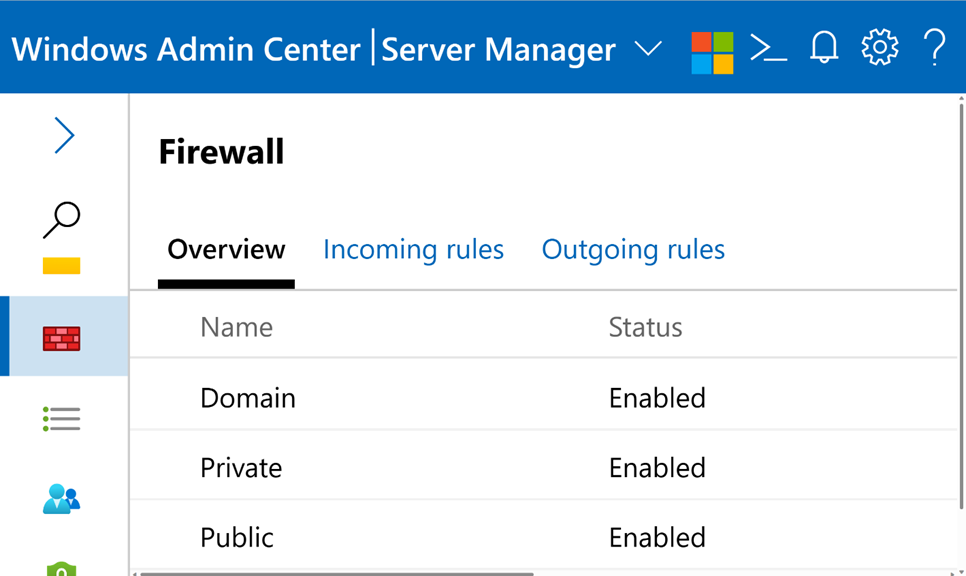Open the settings gear
This screenshot has height=576, width=966.
[880, 47]
